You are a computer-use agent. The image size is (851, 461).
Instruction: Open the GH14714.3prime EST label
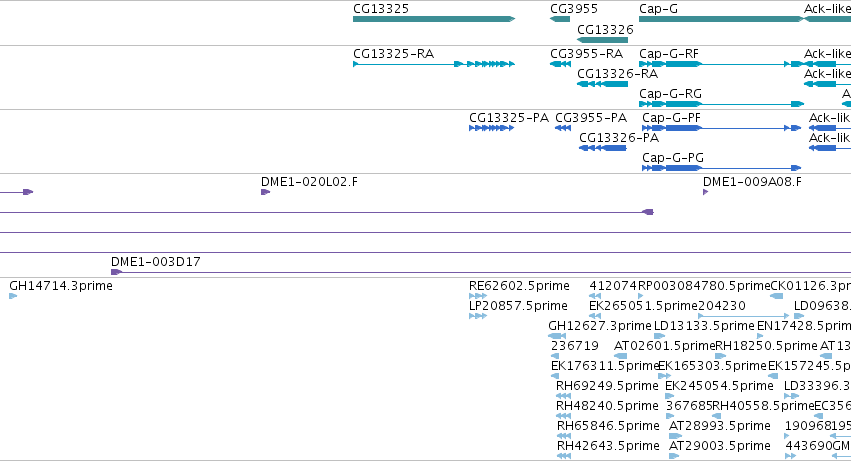(x=61, y=286)
